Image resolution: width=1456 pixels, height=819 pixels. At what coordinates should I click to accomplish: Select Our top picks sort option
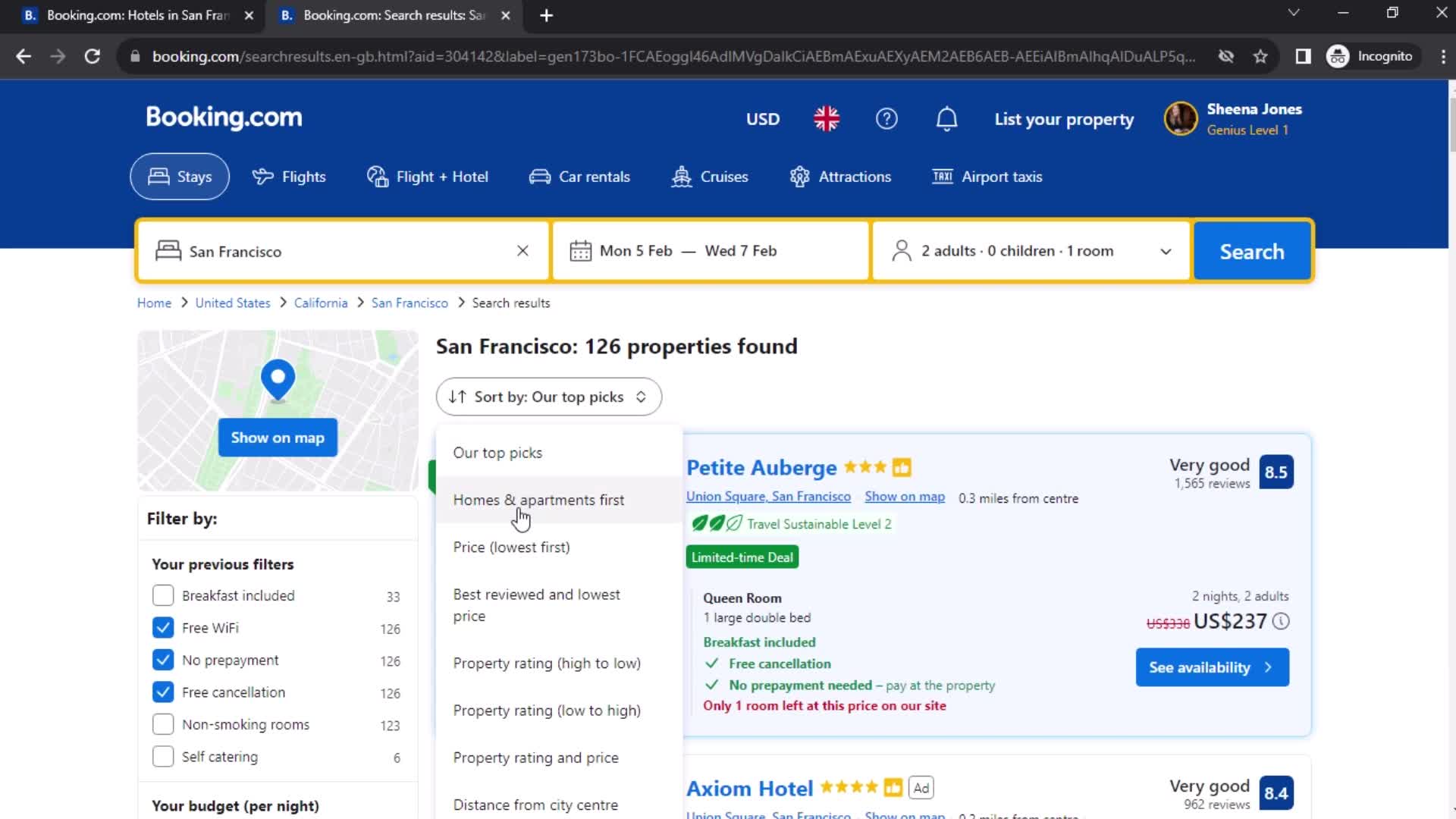559,453
